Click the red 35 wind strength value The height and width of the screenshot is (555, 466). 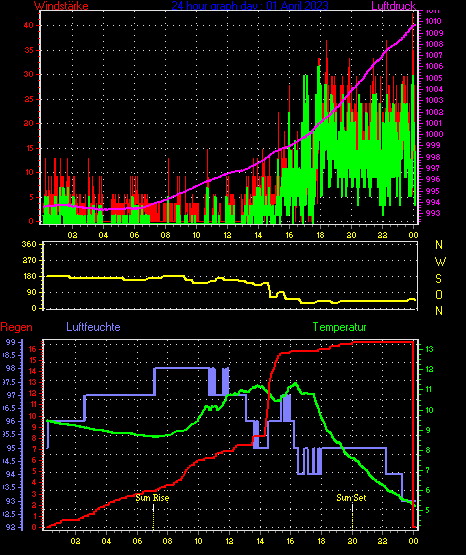(x=29, y=50)
